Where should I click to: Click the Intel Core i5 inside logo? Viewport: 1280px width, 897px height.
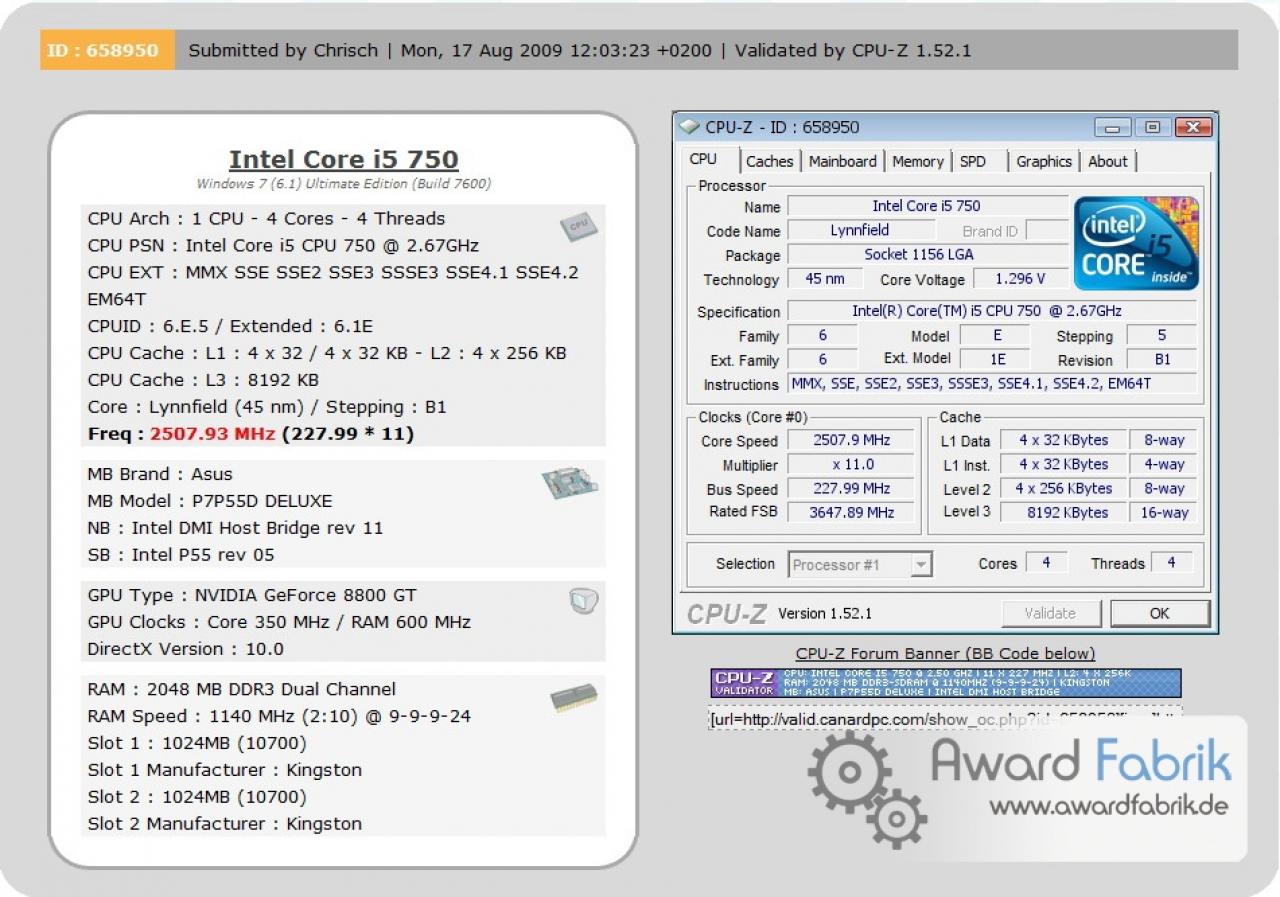click(1136, 243)
